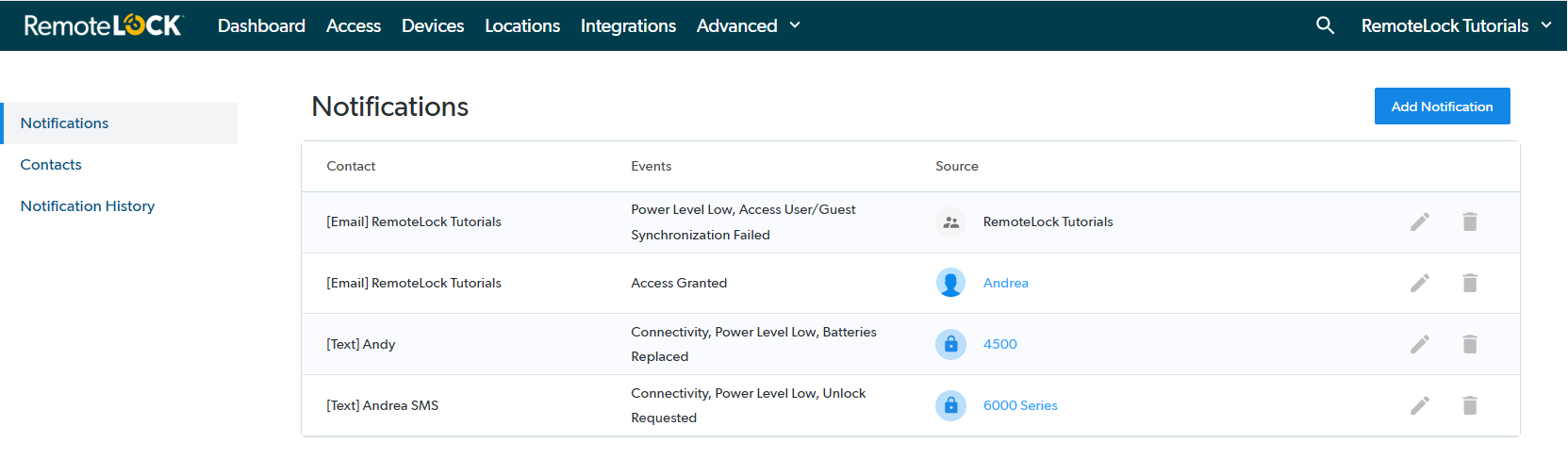This screenshot has height=459, width=1568.
Task: Click [Email] RemoteLock Tutorials in the Access Granted row
Action: click(414, 283)
